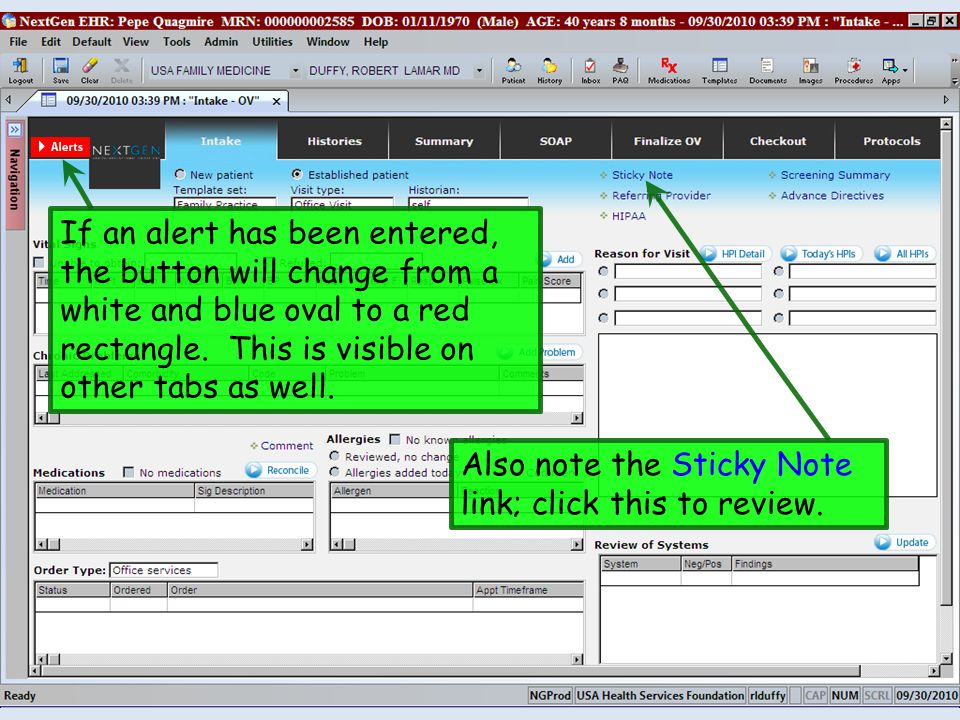Open the Sticky Note link
Screen dimensions: 960x720
pos(642,175)
